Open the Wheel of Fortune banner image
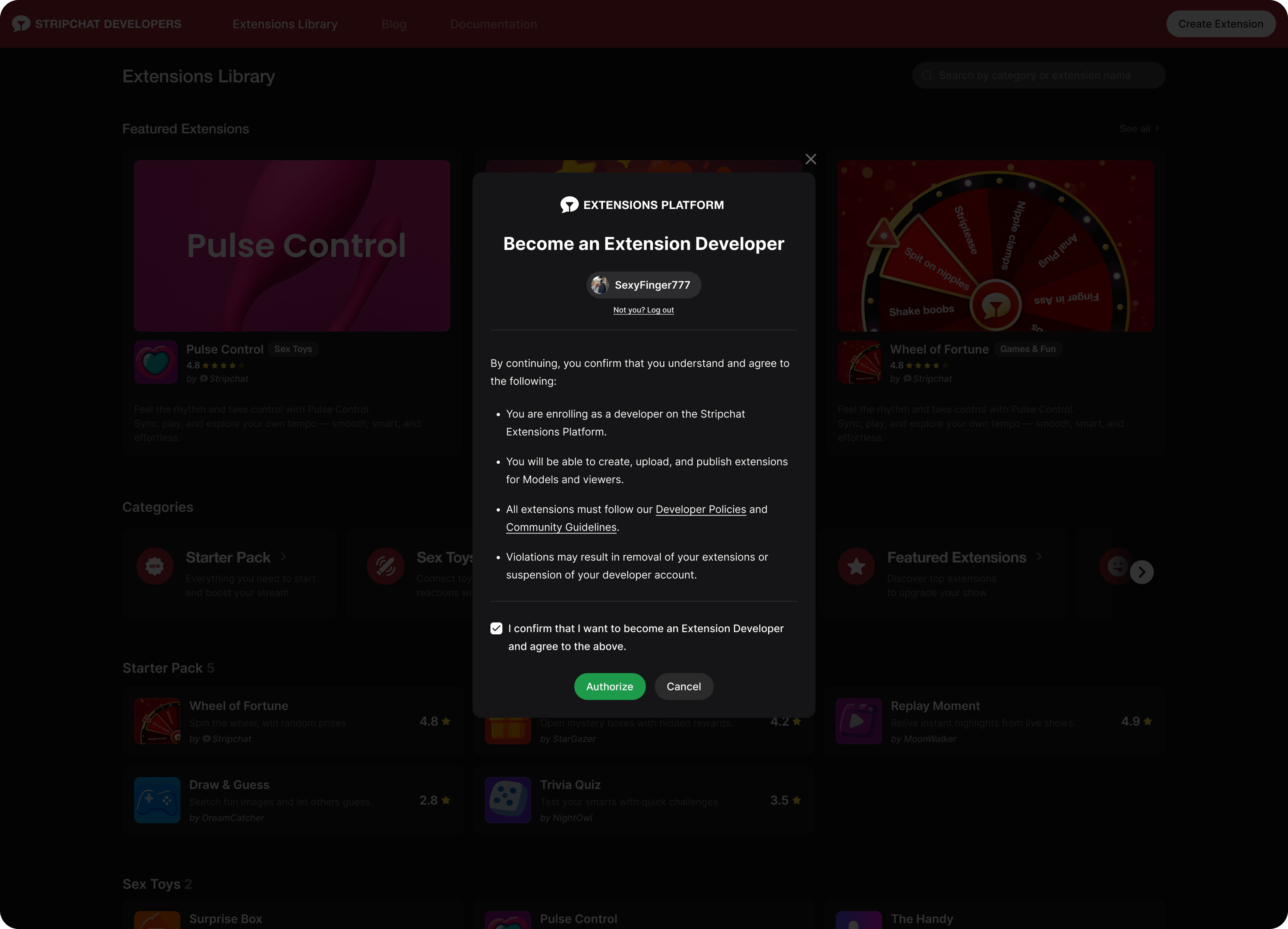1288x929 pixels. coord(995,245)
